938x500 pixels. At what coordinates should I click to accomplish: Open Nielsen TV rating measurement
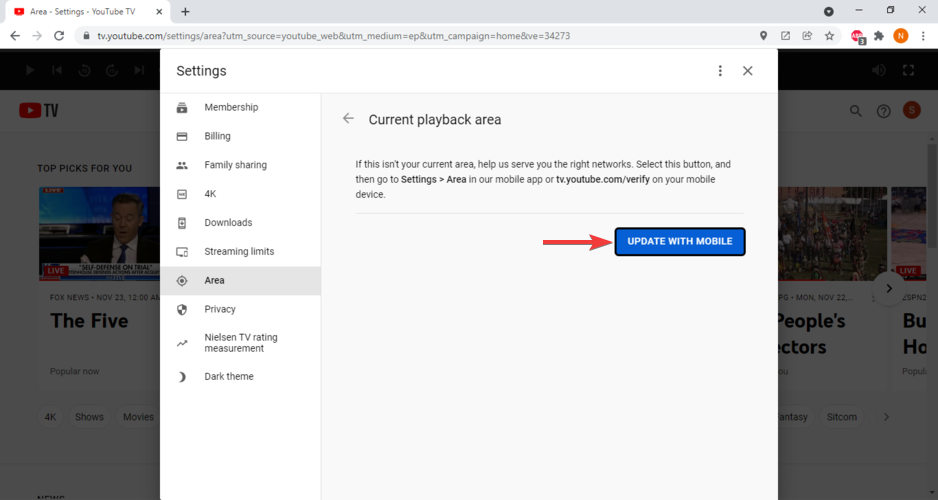tap(240, 343)
